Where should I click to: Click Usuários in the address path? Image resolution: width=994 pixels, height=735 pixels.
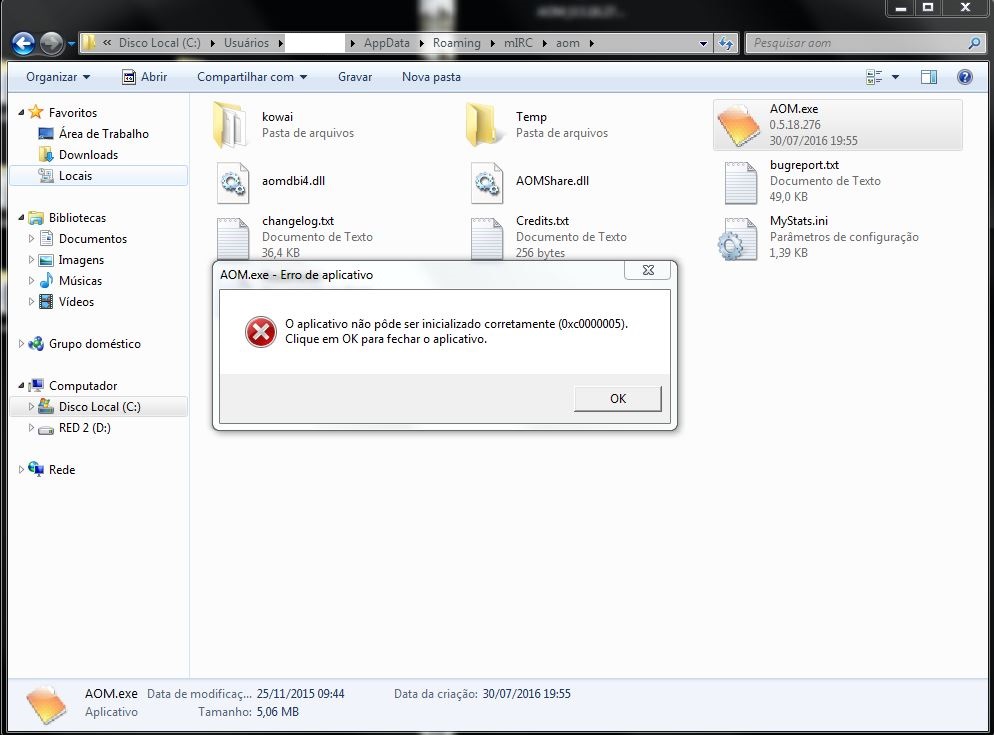(246, 43)
